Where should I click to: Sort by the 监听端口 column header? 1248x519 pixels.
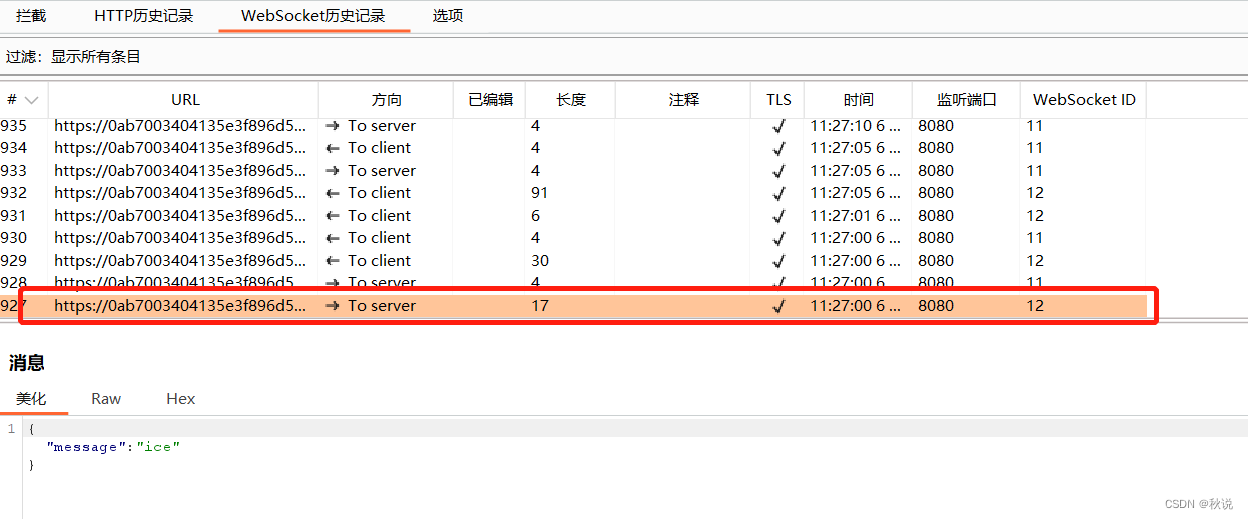tap(966, 100)
